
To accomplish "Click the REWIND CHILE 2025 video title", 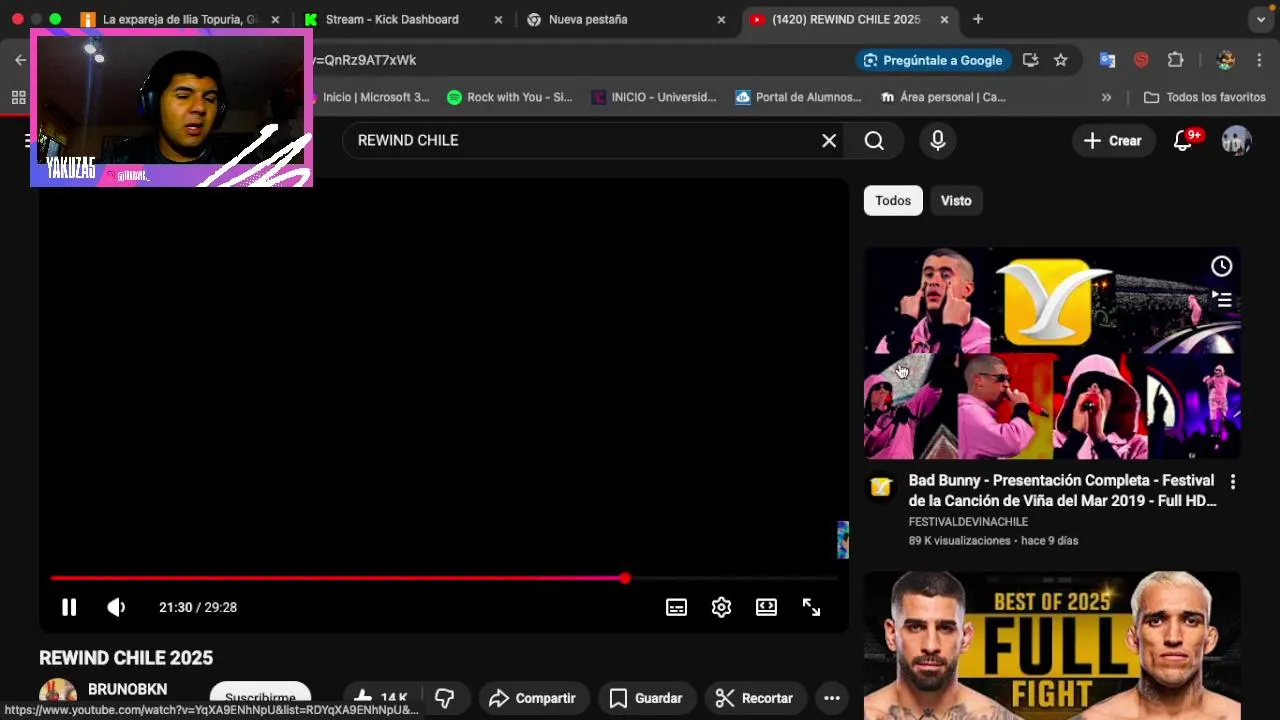I will 126,658.
